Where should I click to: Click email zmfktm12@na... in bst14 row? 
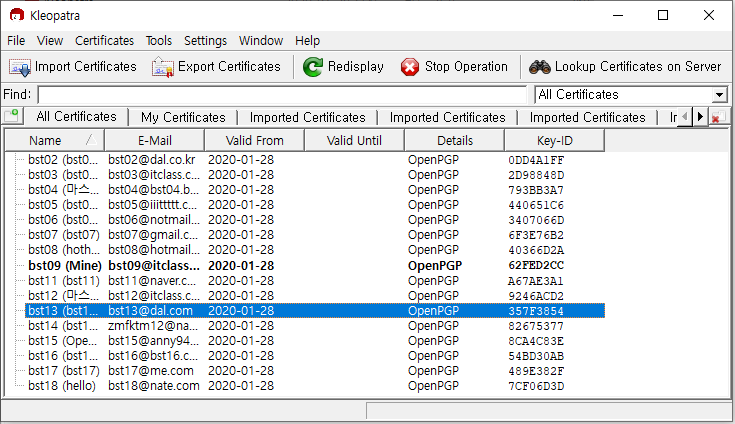click(153, 326)
